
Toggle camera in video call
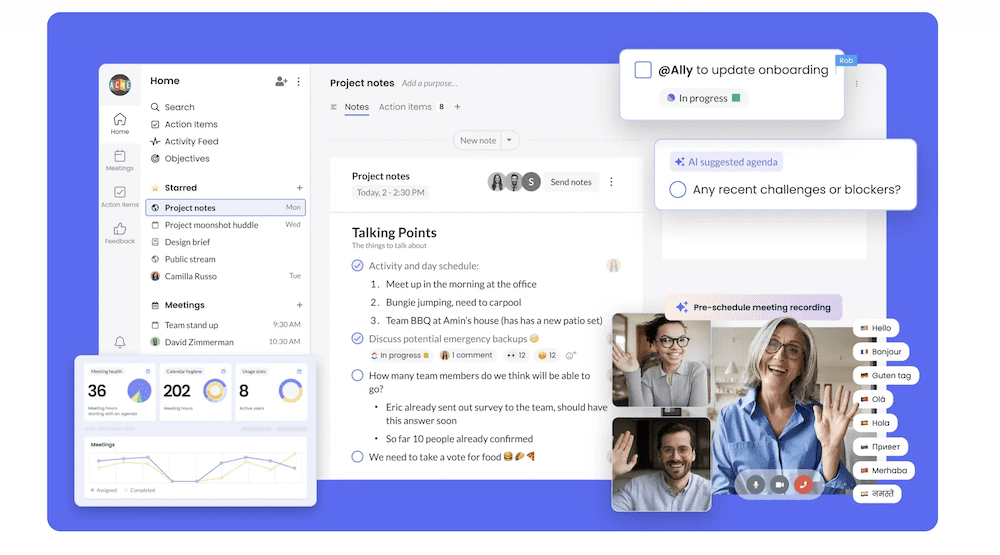[779, 484]
